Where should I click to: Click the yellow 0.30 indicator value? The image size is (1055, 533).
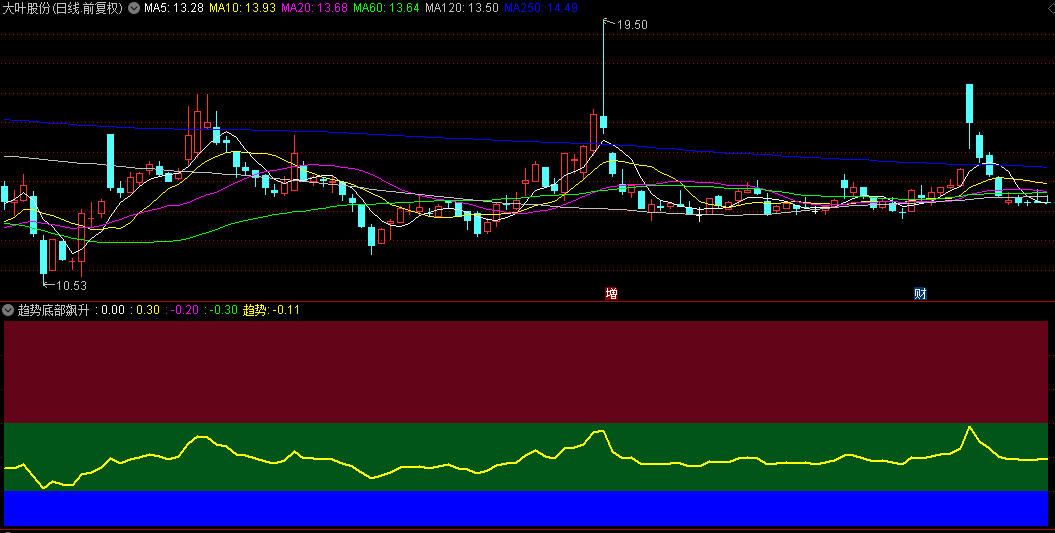(x=148, y=310)
